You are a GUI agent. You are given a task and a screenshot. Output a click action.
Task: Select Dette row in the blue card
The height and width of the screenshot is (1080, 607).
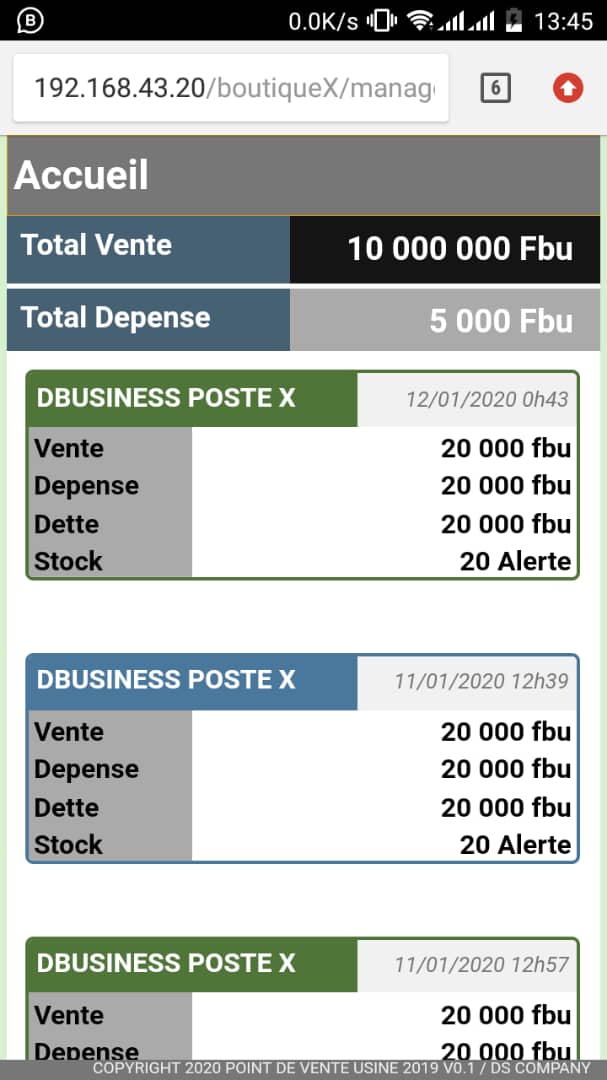click(302, 807)
